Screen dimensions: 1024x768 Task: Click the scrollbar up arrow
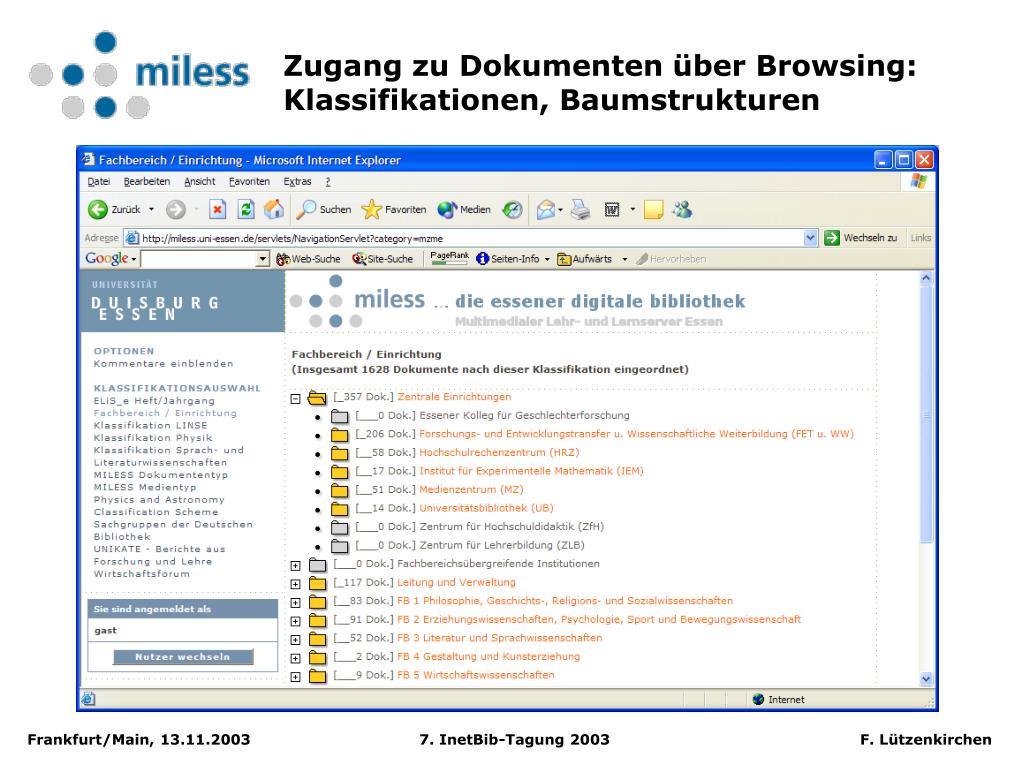[926, 278]
